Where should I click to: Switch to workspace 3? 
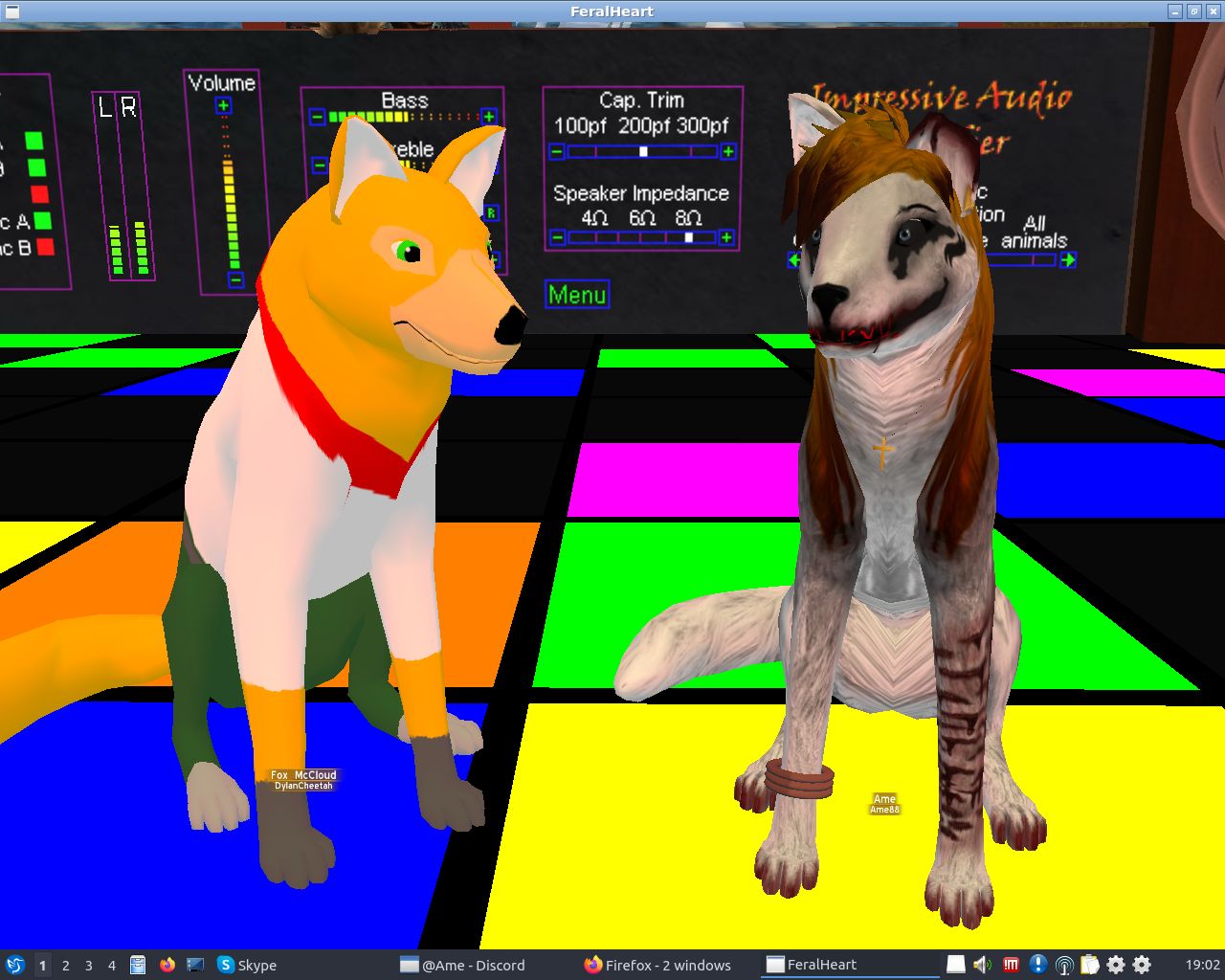pyautogui.click(x=88, y=965)
